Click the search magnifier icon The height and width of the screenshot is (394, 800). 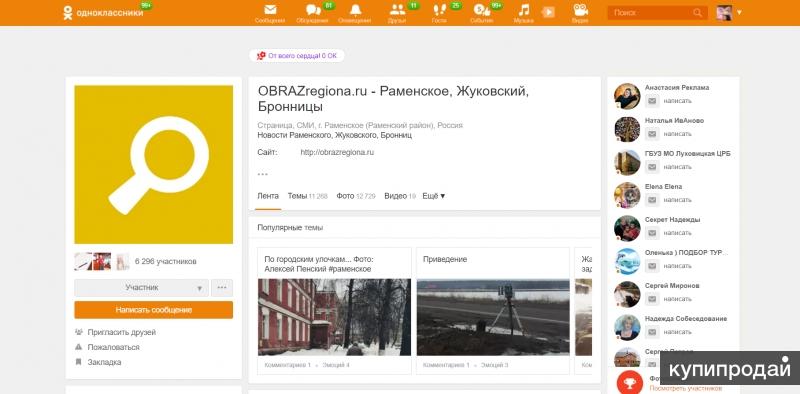click(697, 13)
